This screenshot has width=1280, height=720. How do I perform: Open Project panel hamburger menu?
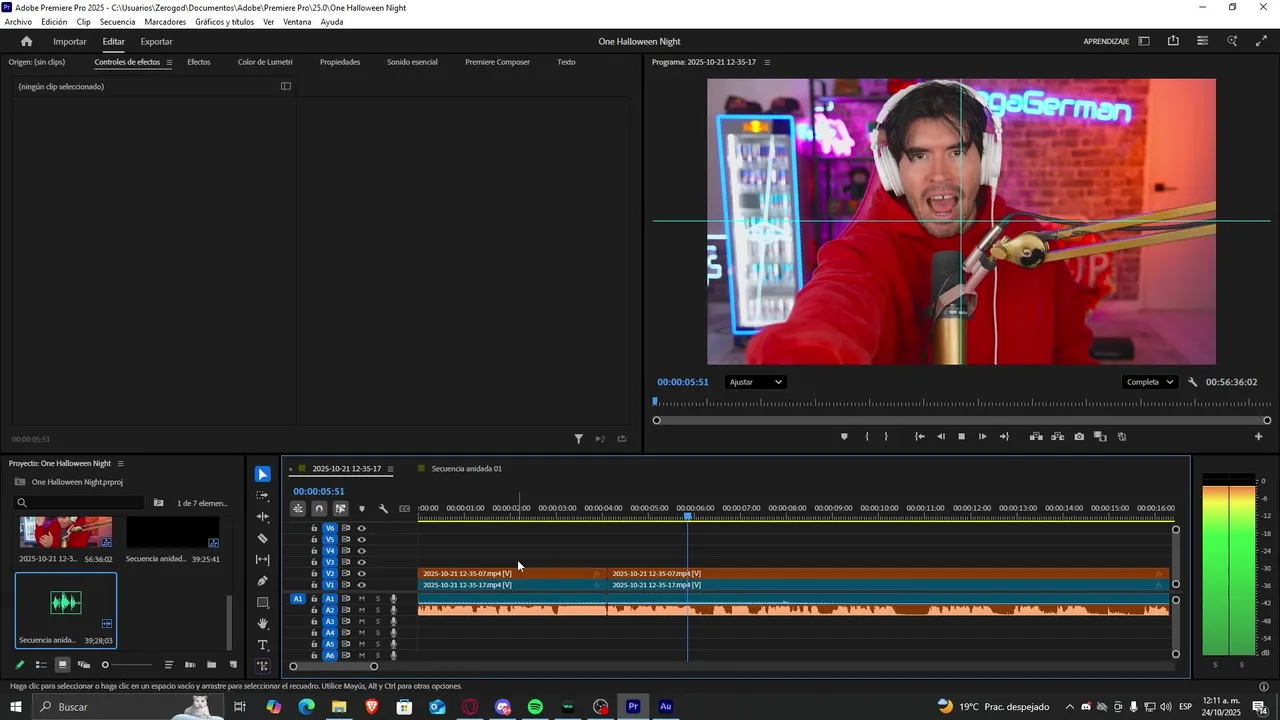[x=120, y=463]
